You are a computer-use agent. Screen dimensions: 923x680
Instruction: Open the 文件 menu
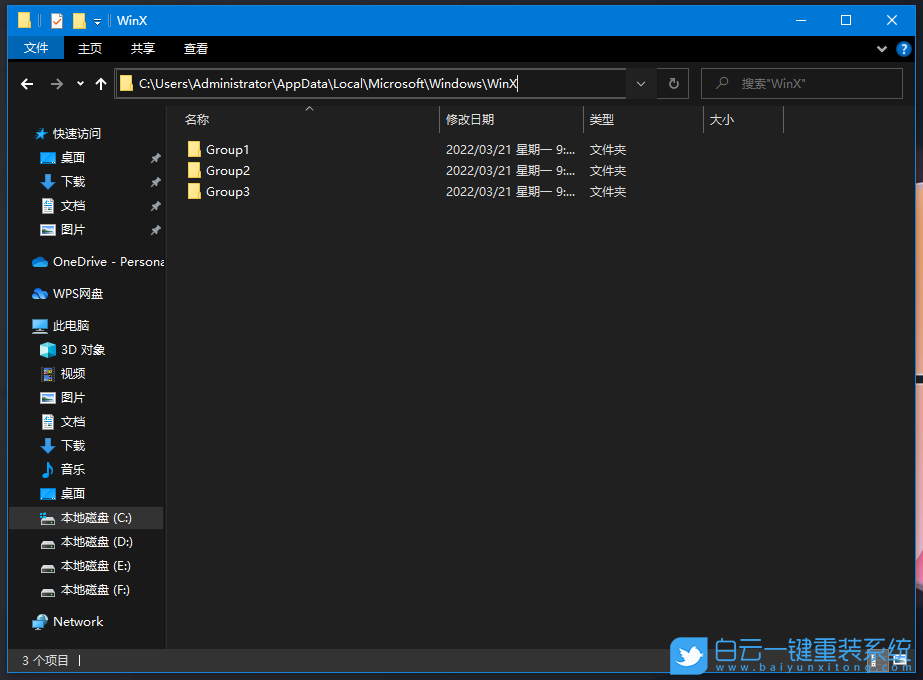tap(36, 48)
